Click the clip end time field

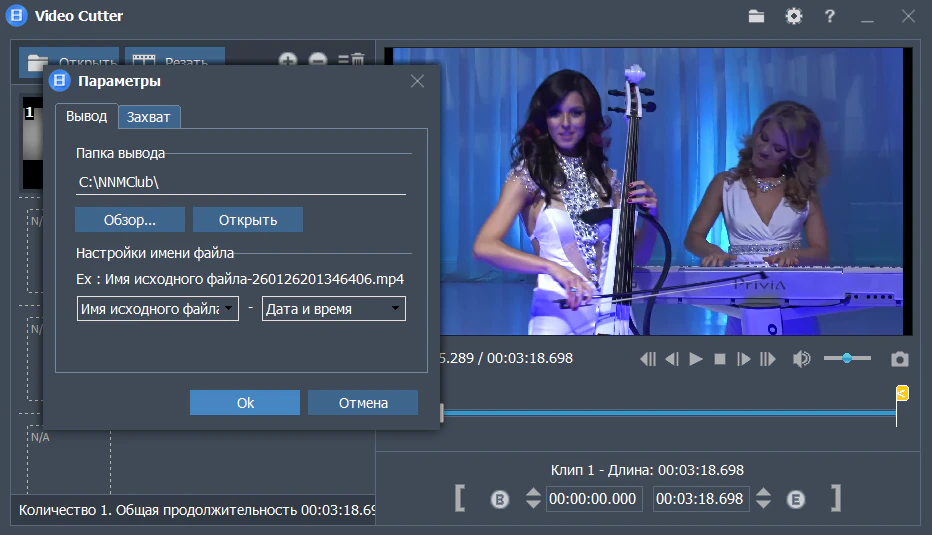700,499
